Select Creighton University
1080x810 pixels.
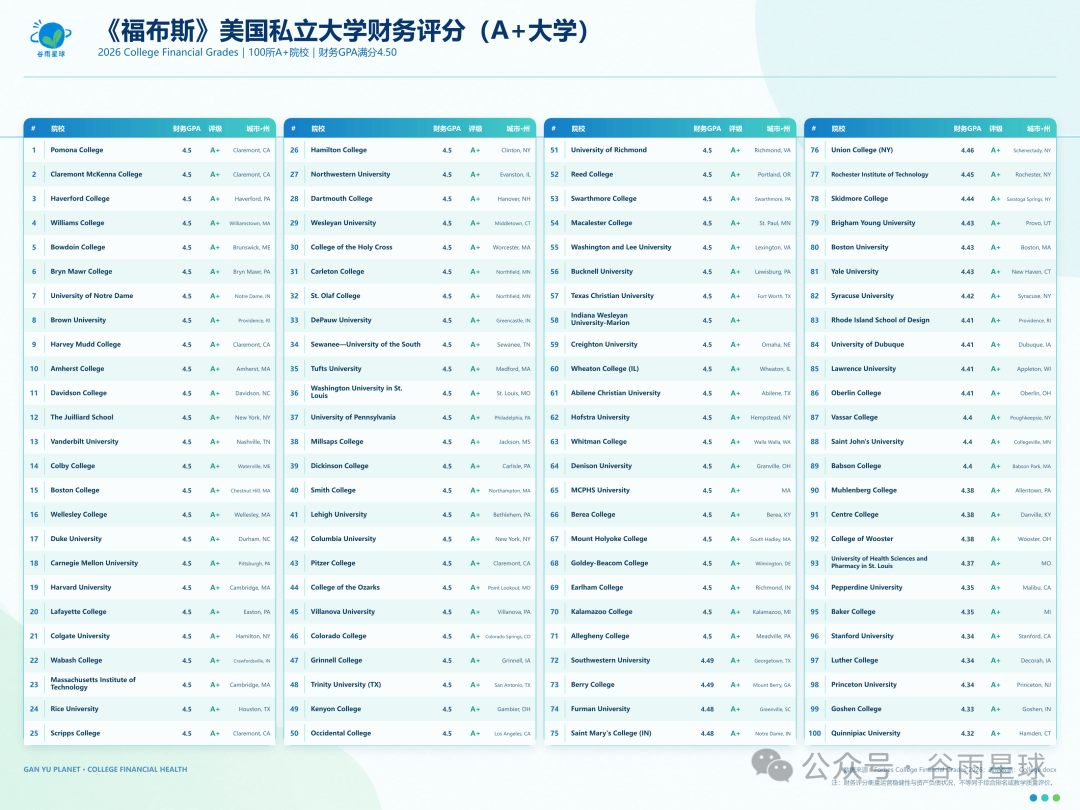(x=604, y=344)
